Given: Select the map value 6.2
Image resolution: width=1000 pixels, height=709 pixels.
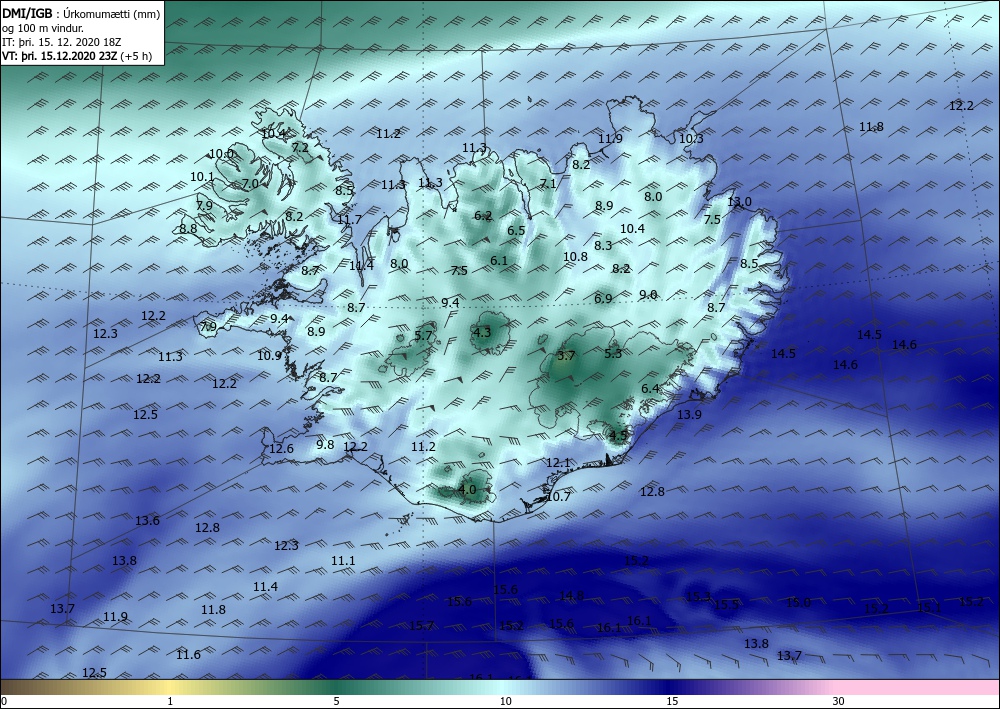Looking at the screenshot, I should point(483,216).
